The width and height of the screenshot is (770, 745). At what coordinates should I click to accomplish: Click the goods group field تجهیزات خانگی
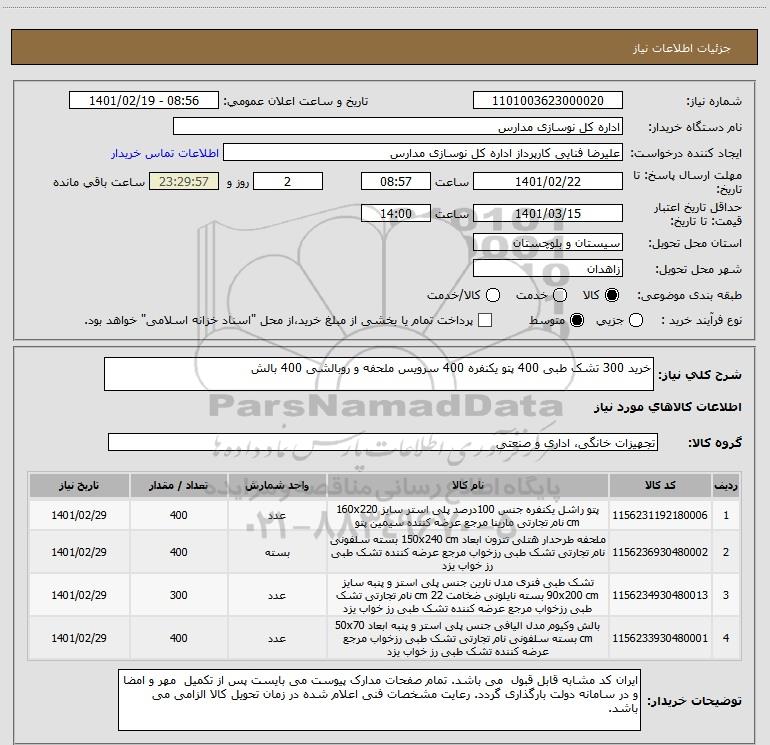click(383, 442)
